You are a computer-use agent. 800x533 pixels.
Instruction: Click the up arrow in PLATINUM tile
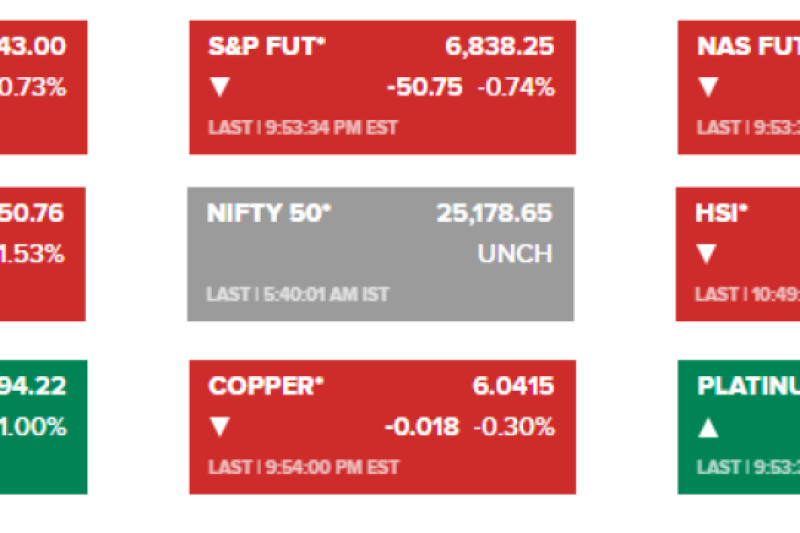coord(708,428)
